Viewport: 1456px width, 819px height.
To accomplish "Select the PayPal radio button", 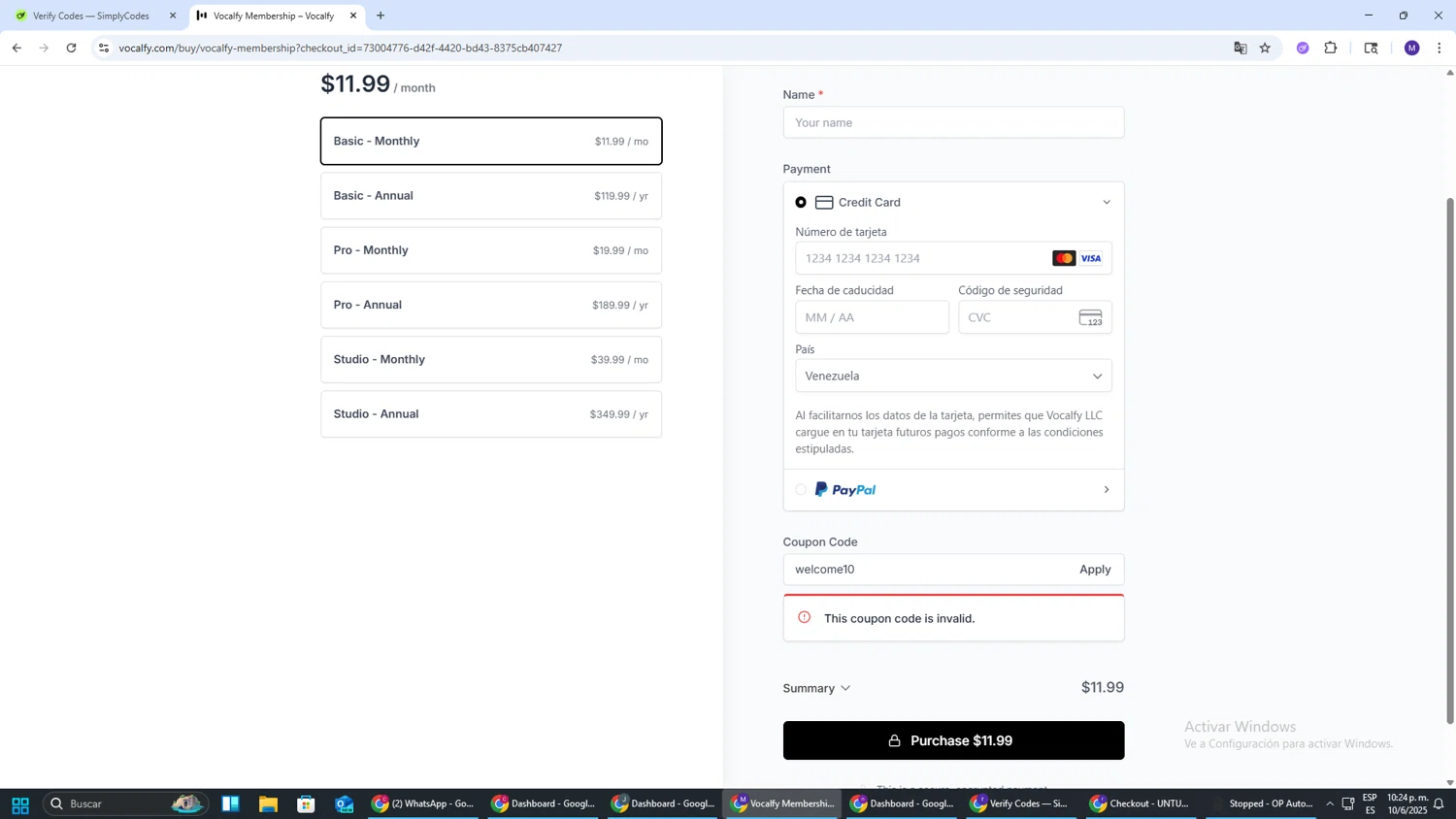I will tap(801, 489).
